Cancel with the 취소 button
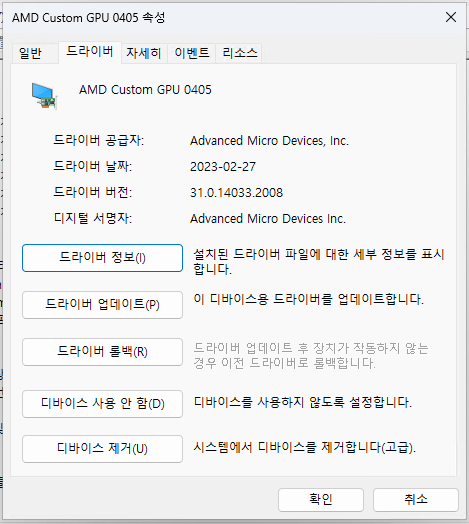 coord(416,499)
